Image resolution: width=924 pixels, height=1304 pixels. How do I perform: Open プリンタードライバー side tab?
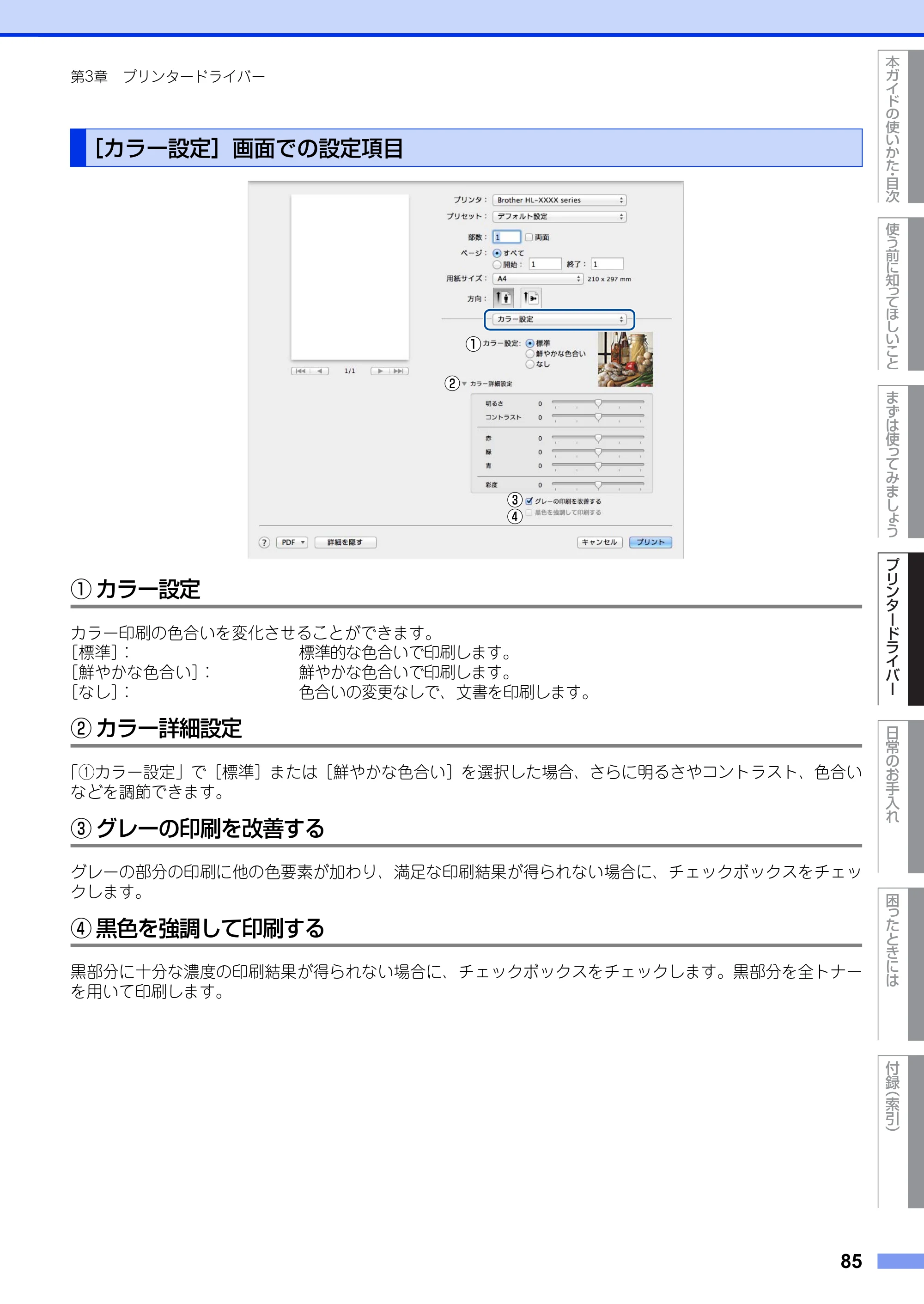(x=901, y=629)
